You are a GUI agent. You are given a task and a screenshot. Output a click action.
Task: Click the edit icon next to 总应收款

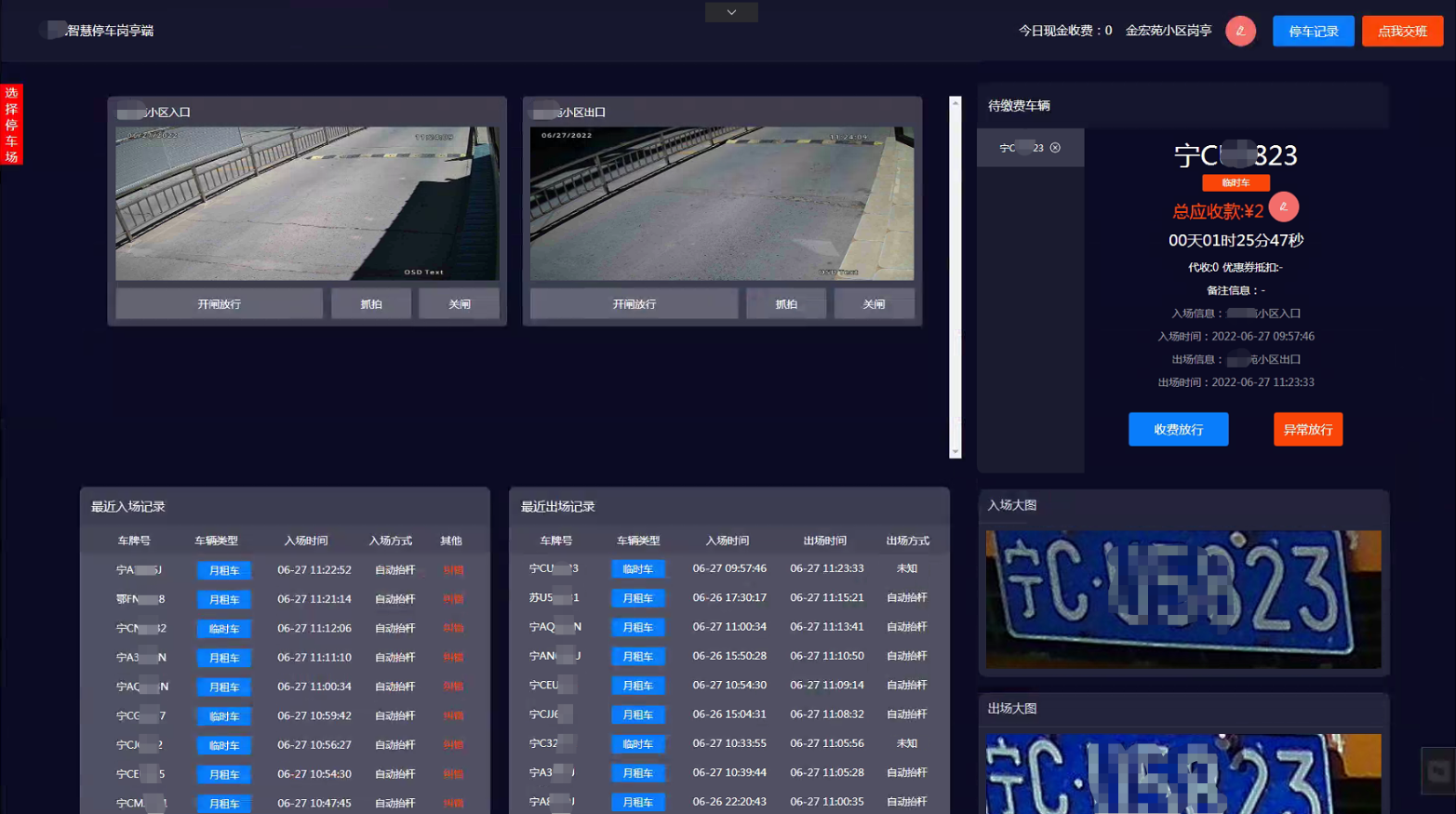point(1283,207)
